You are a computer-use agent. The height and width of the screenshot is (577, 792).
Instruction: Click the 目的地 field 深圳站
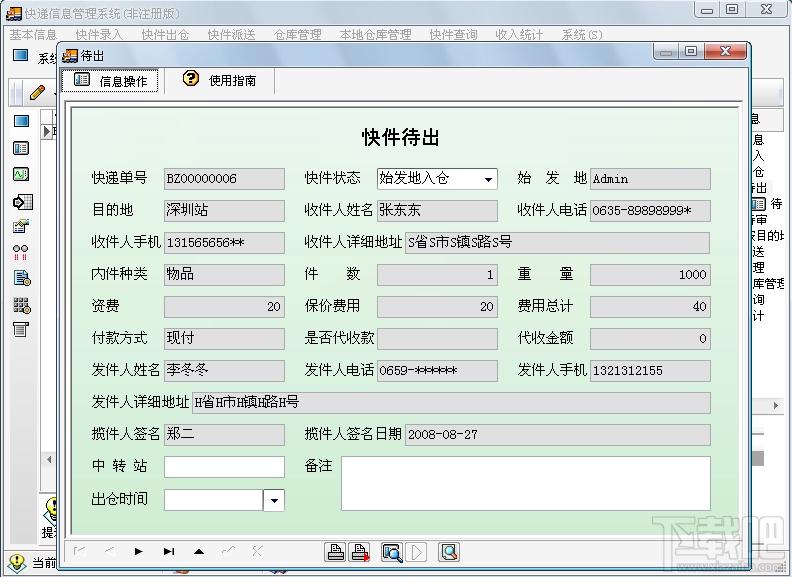pos(224,211)
